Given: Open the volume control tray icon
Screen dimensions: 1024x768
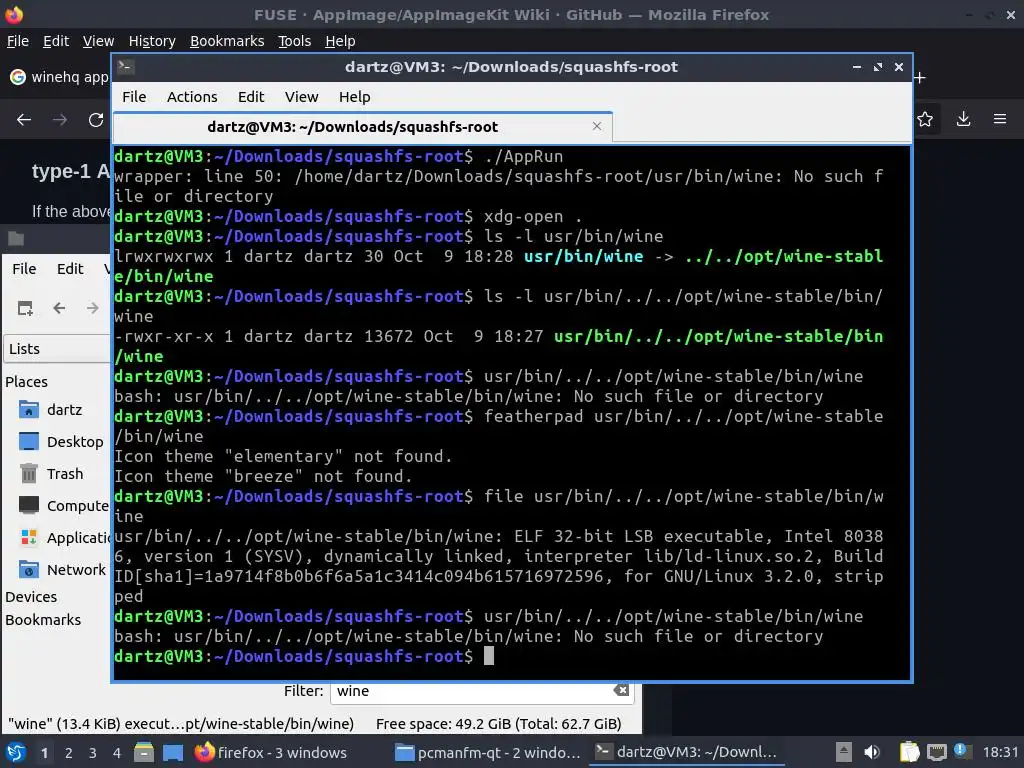Looking at the screenshot, I should (871, 752).
